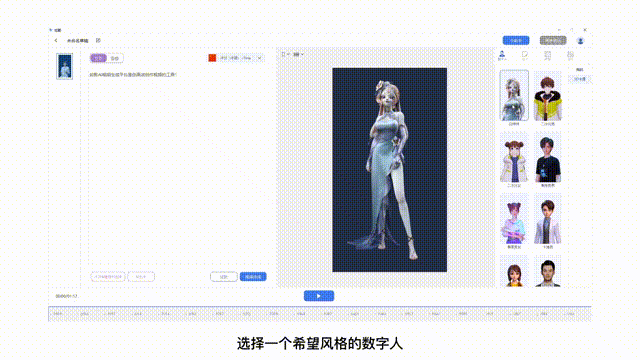The height and width of the screenshot is (360, 640).
Task: Open the digital human panel tab icon
Action: pos(502,55)
